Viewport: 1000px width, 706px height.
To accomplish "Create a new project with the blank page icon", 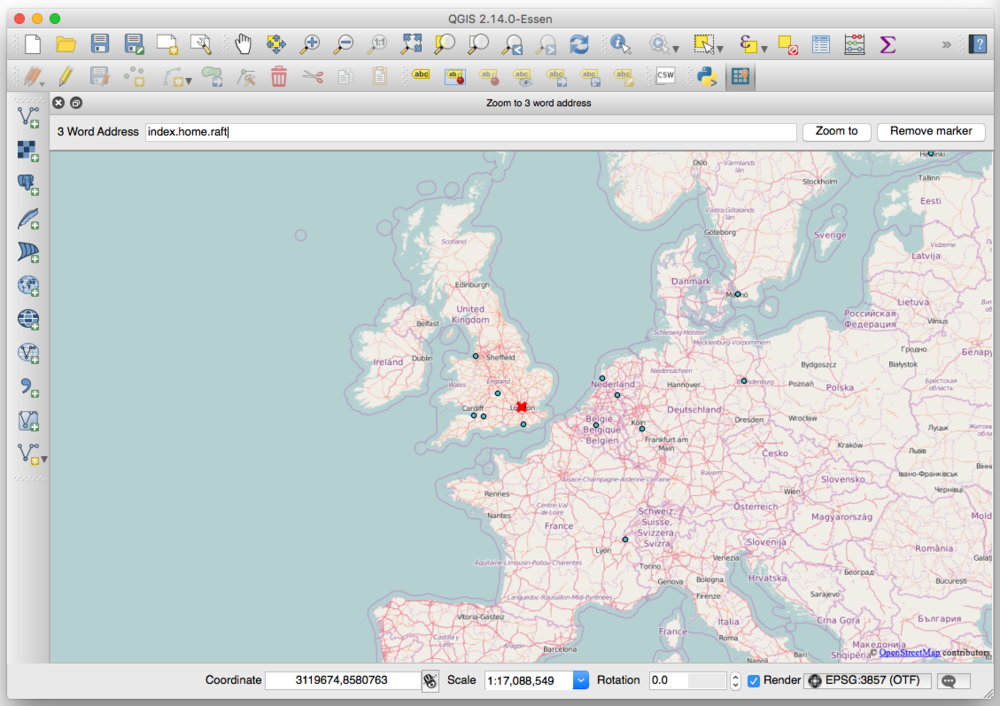I will click(32, 44).
